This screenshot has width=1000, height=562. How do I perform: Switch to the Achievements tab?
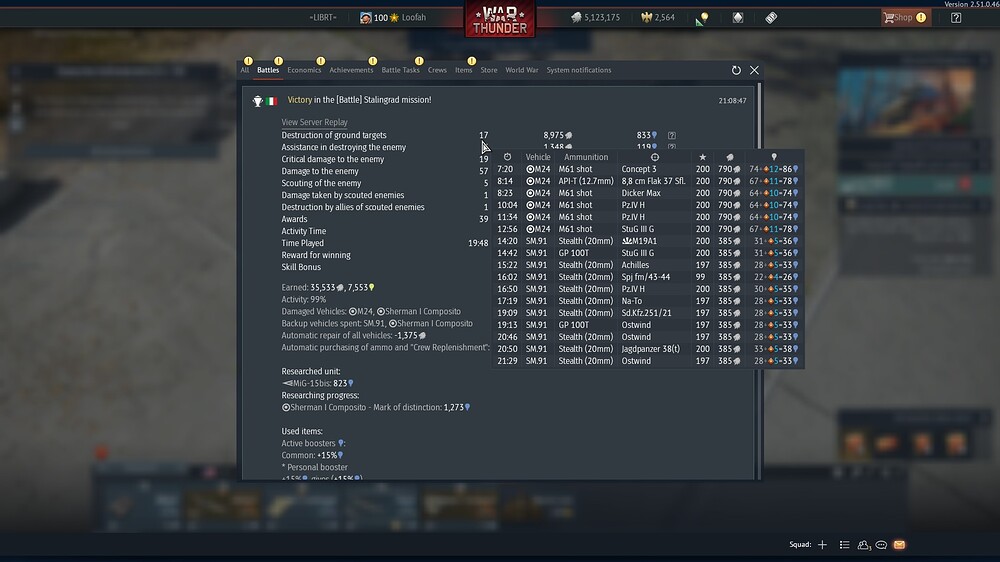[x=351, y=70]
